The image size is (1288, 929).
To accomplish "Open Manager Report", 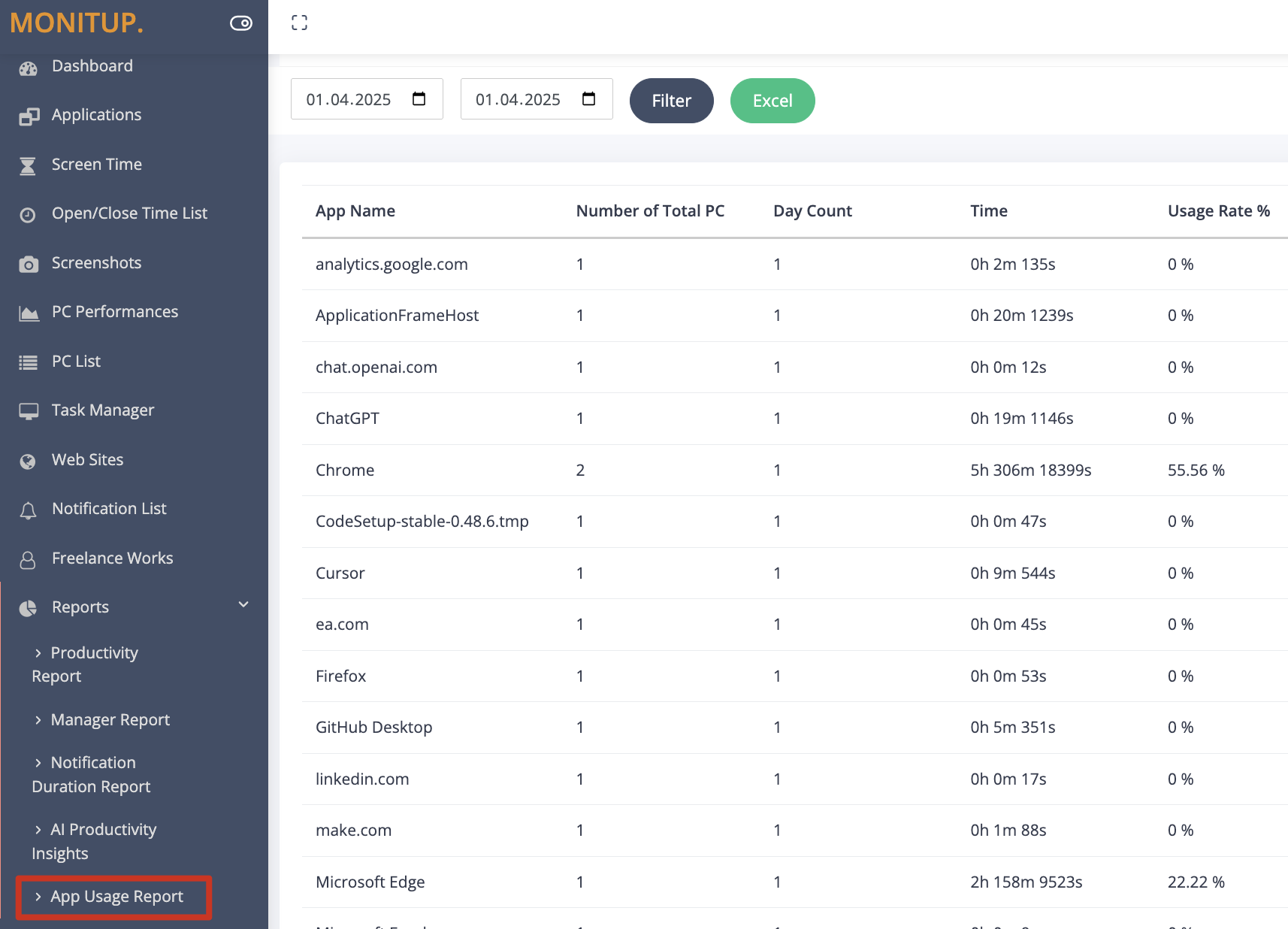I will point(110,720).
